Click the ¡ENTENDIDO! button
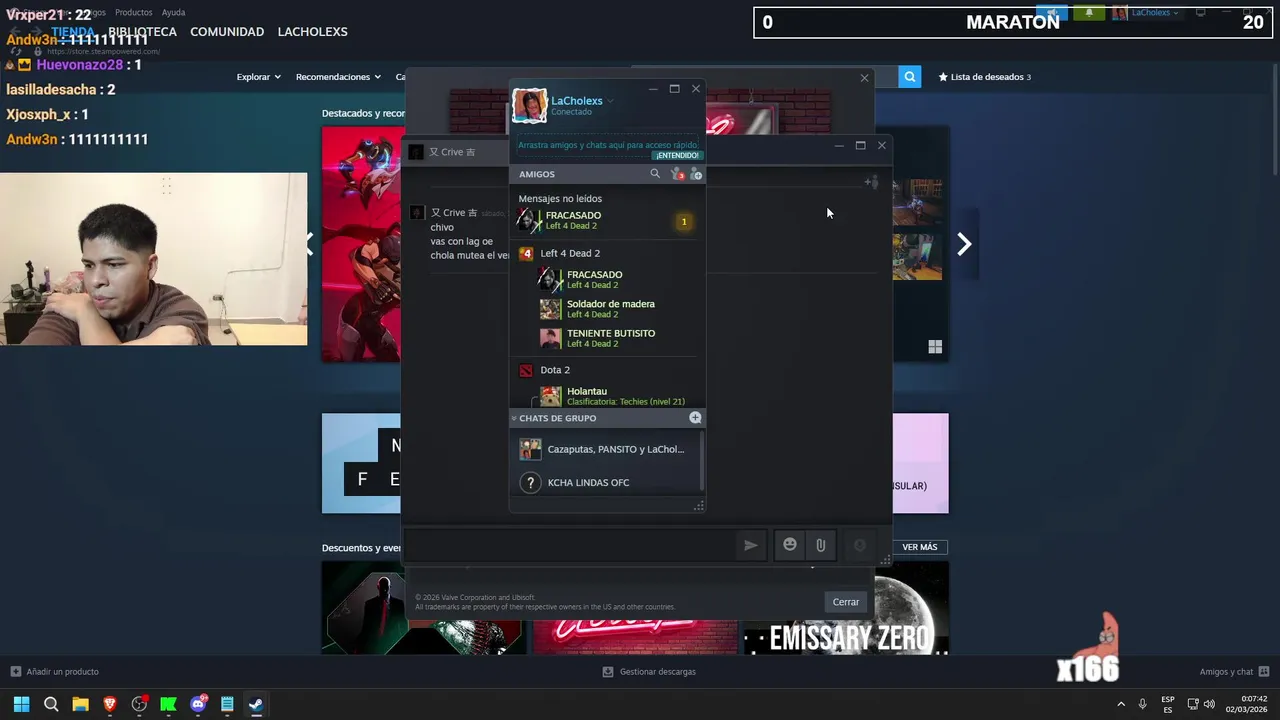The image size is (1280, 720). (x=677, y=155)
